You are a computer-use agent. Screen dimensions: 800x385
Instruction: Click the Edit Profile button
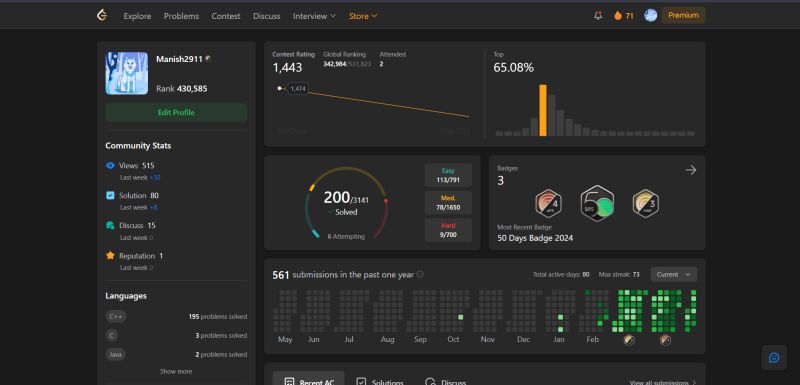click(176, 112)
